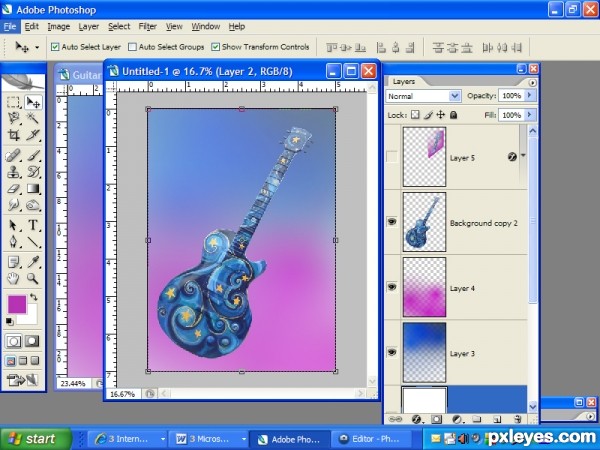
Task: Uncheck Show Transform Controls
Action: [215, 47]
